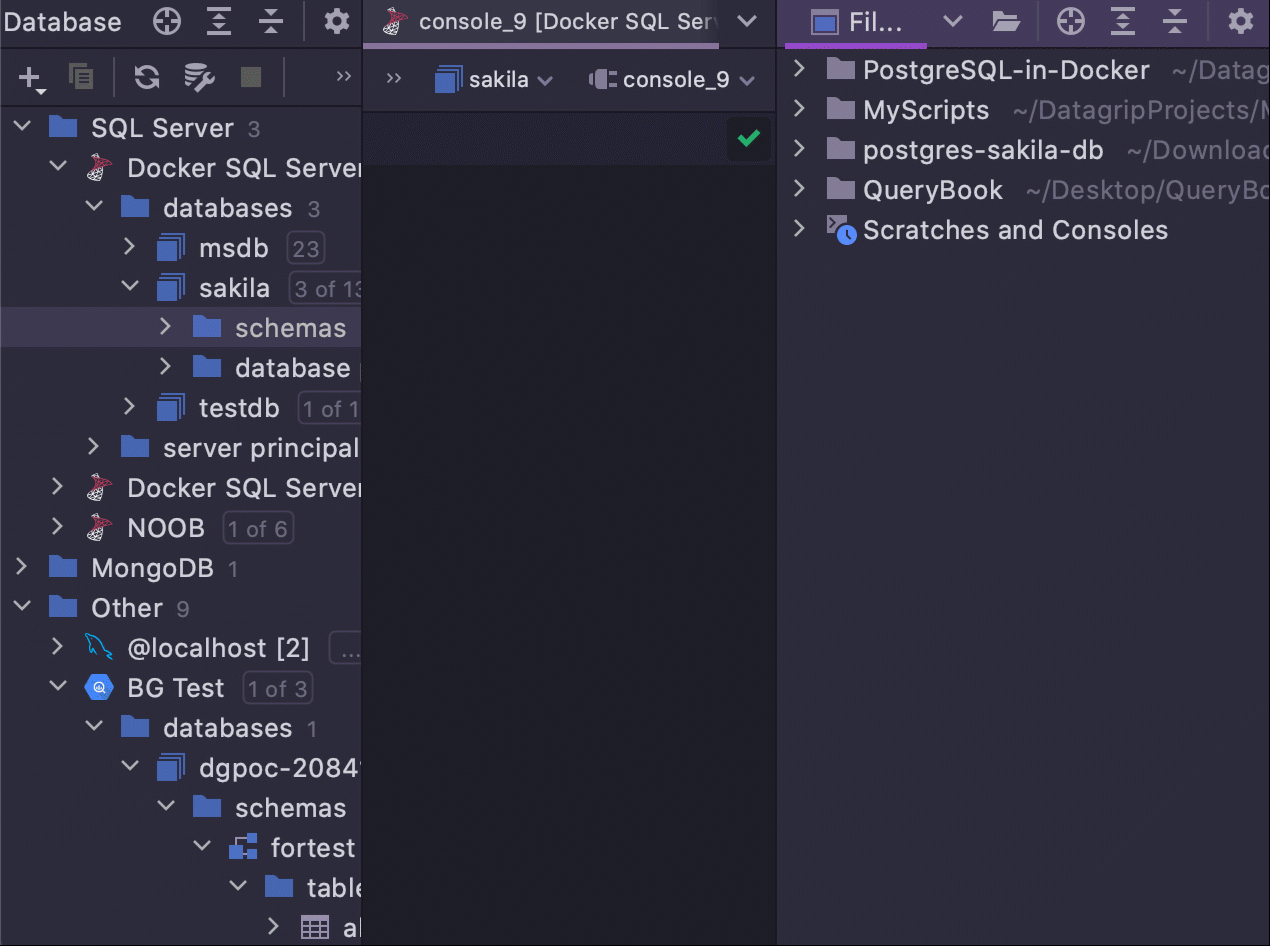Click Collapse All icon in Files panel header

point(1175,21)
